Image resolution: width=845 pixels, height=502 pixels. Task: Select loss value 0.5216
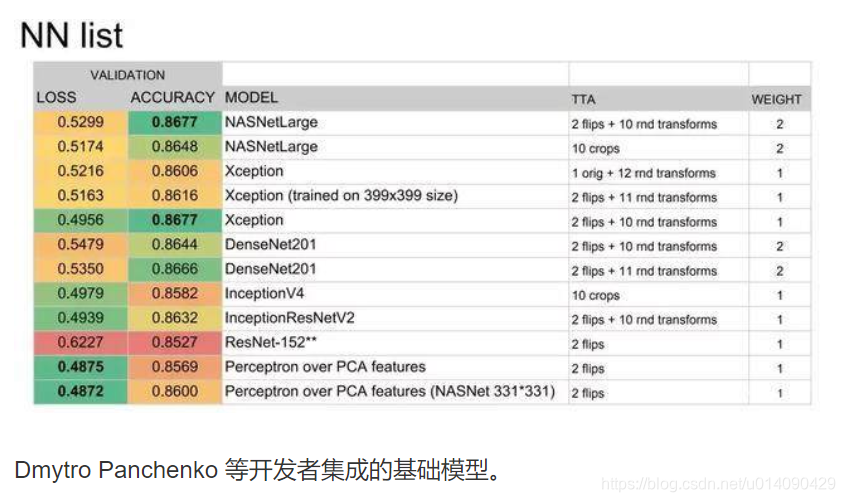pos(80,171)
